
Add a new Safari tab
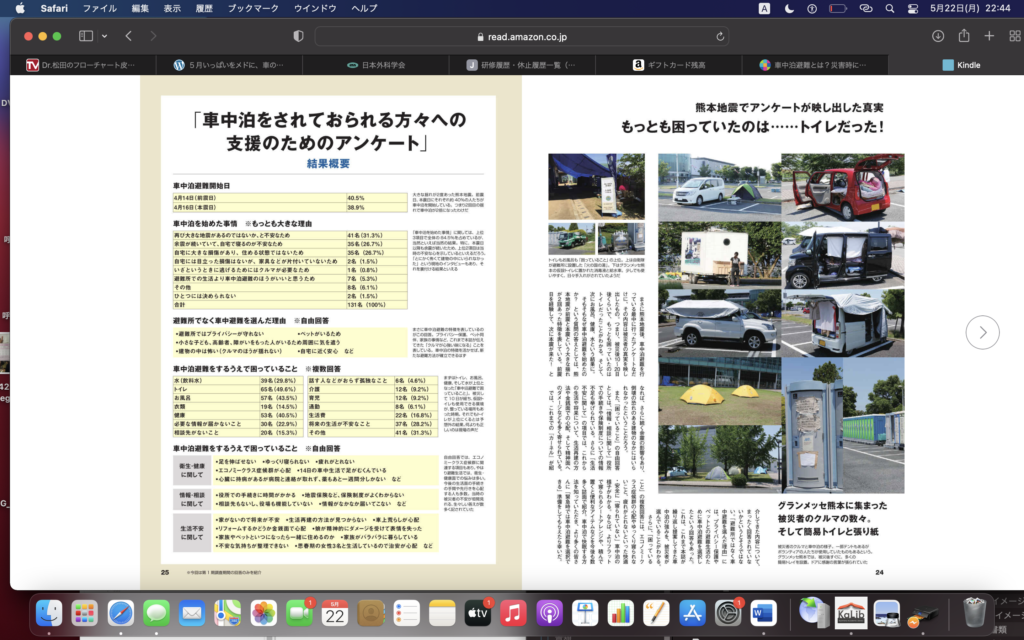(x=989, y=36)
